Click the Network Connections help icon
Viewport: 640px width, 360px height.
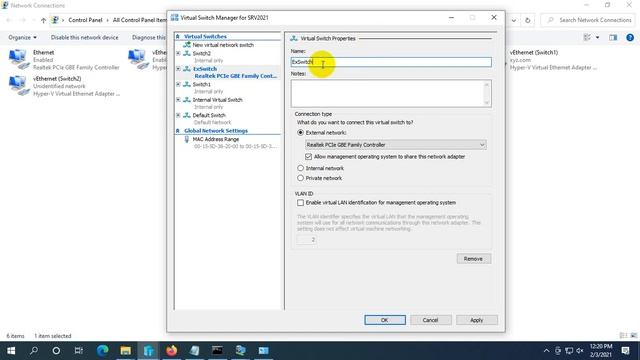pos(630,37)
